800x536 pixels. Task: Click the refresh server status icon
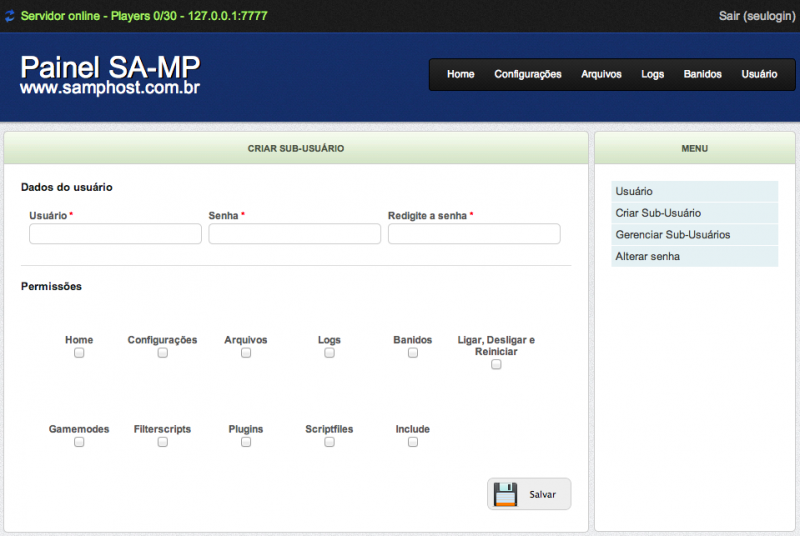(x=10, y=16)
